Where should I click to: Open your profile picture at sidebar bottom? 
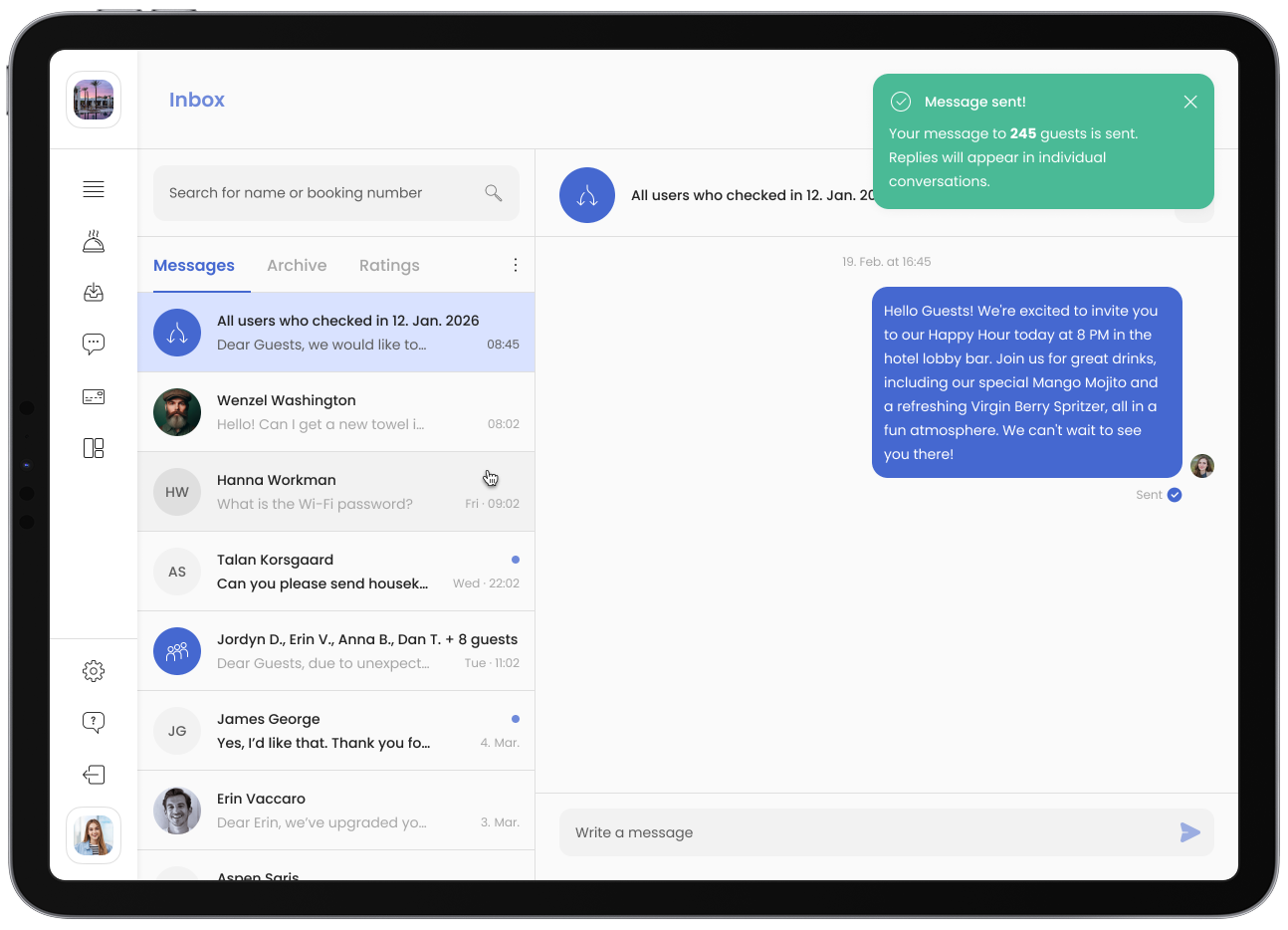pos(93,835)
